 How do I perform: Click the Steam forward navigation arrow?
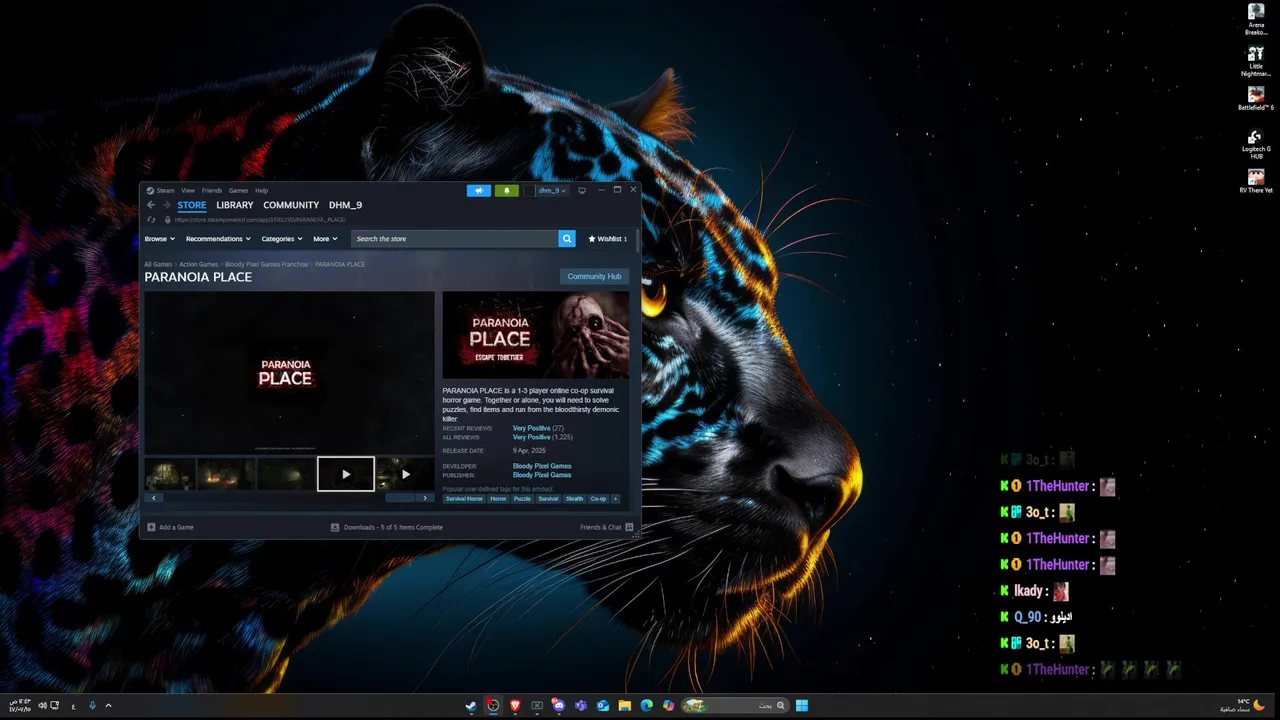click(166, 205)
